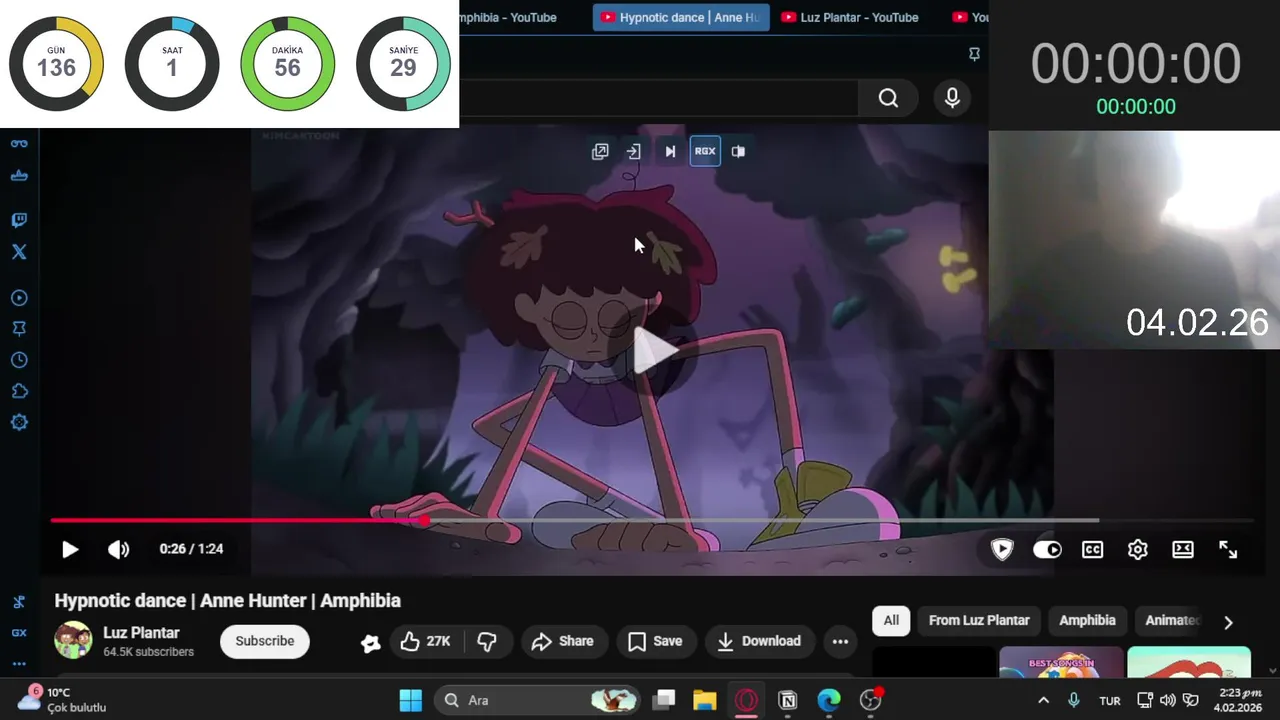
Task: Open sidebar Settings gear icon
Action: pyautogui.click(x=19, y=422)
